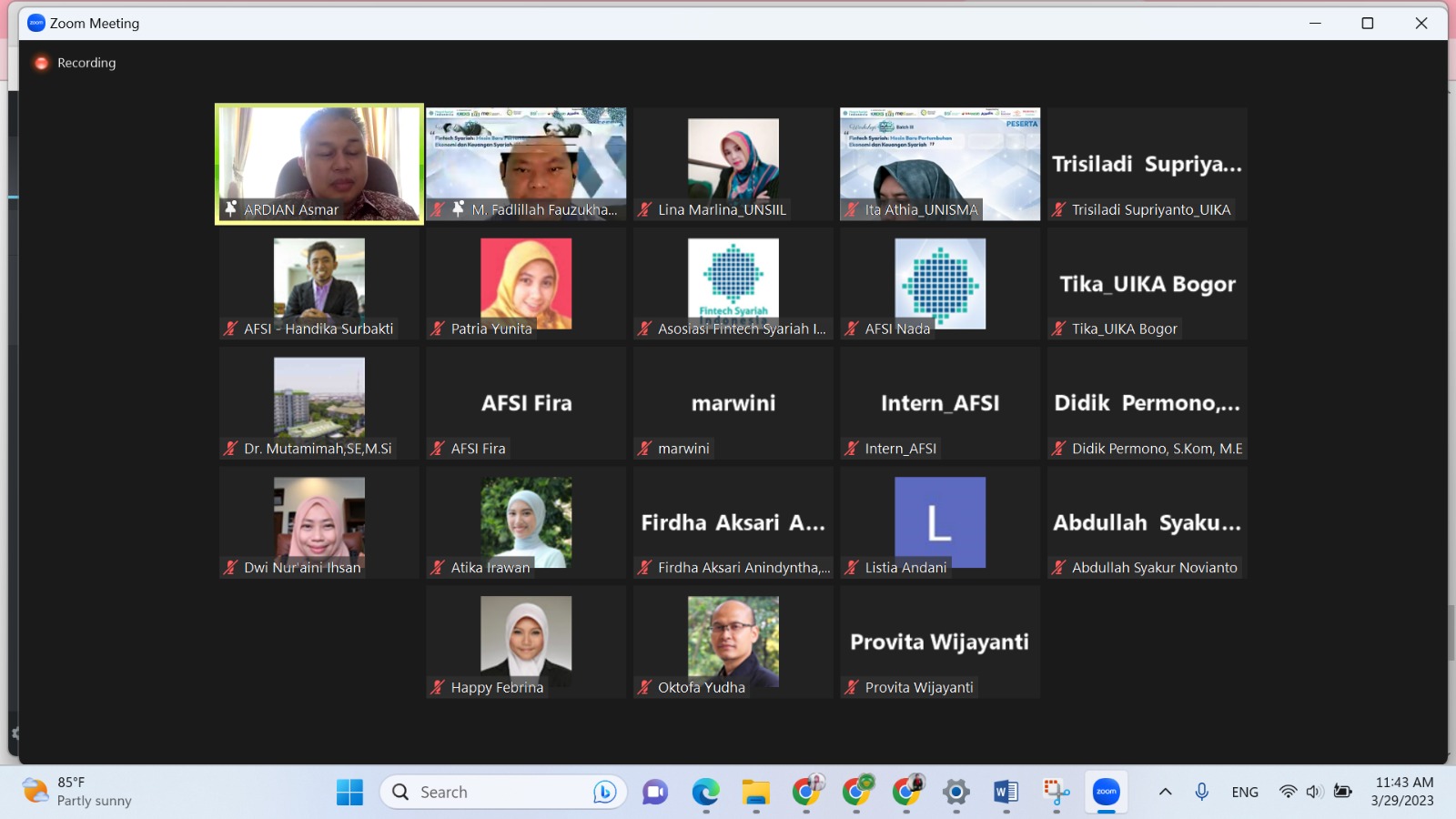Expand the hidden system tray icons chevron

coord(1165,792)
